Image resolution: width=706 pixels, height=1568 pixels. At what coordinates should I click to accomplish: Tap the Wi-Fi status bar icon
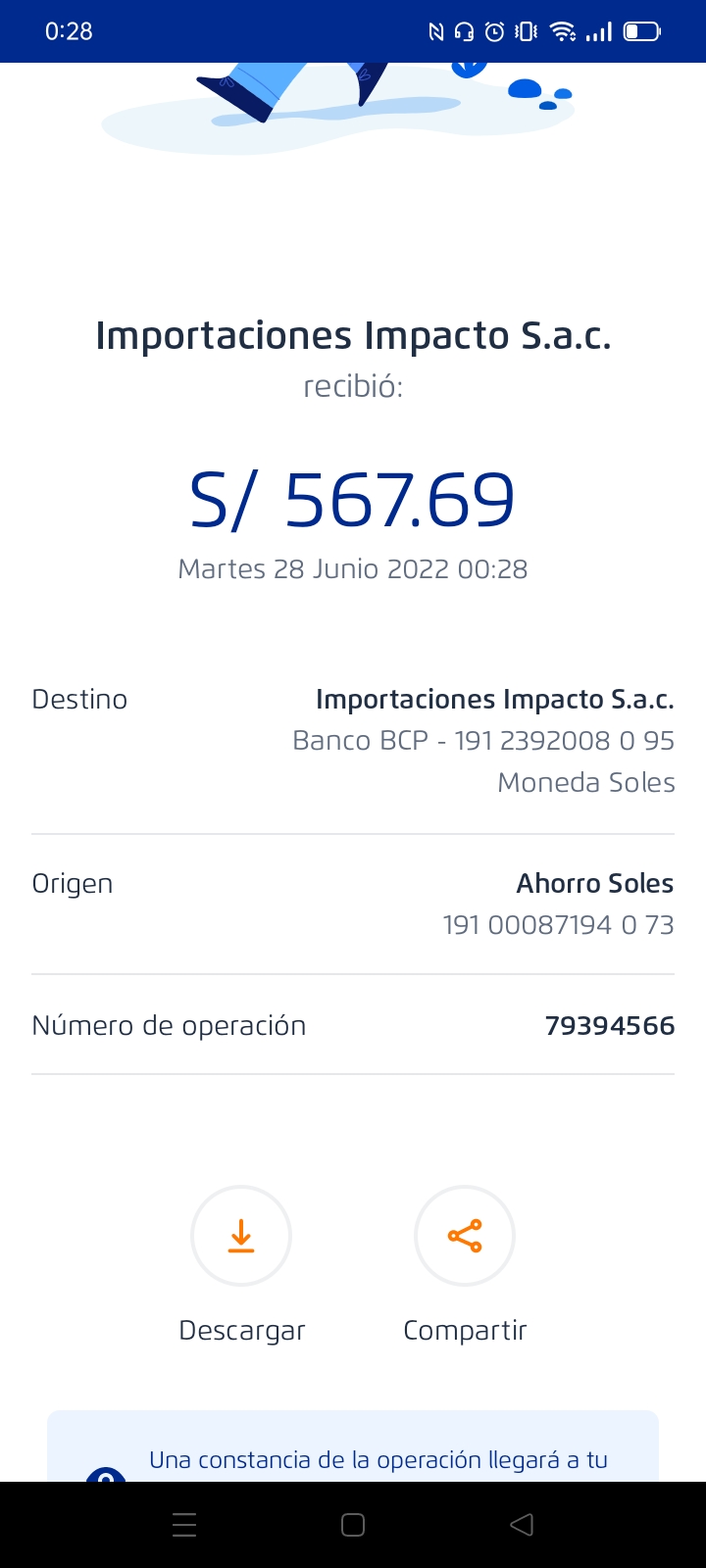pos(563,31)
